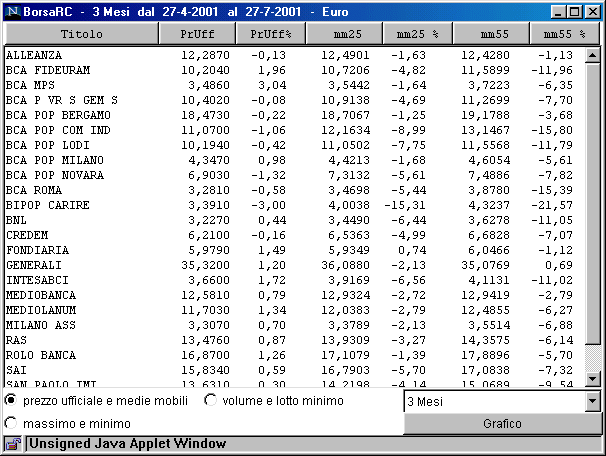This screenshot has height=456, width=606.
Task: Minimize the BorsaRC window
Action: pyautogui.click(x=557, y=12)
